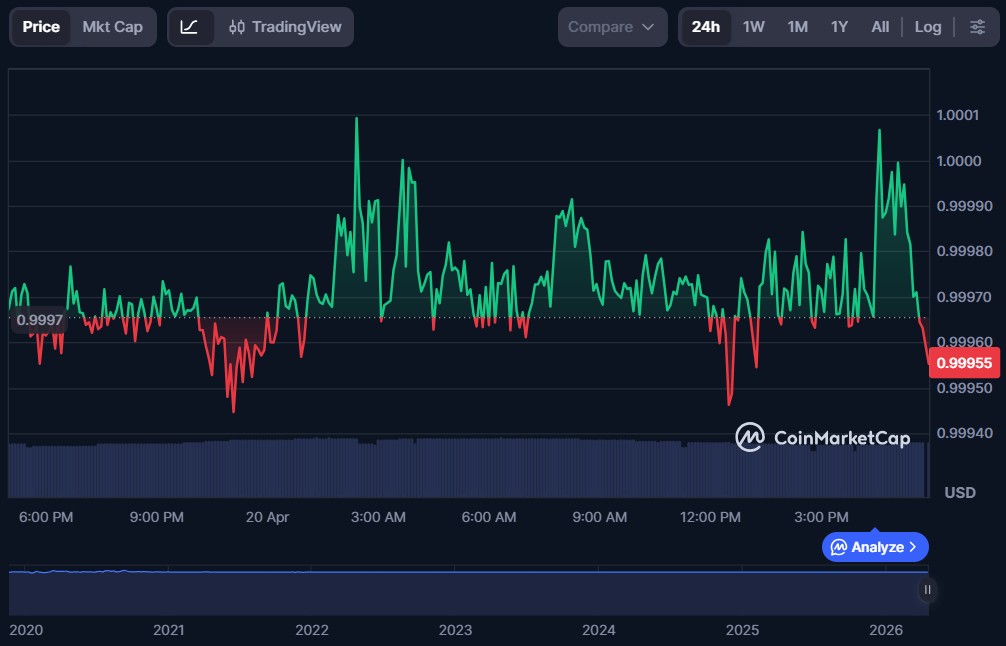Show the 1M time range
This screenshot has height=646, width=1006.
pyautogui.click(x=797, y=27)
